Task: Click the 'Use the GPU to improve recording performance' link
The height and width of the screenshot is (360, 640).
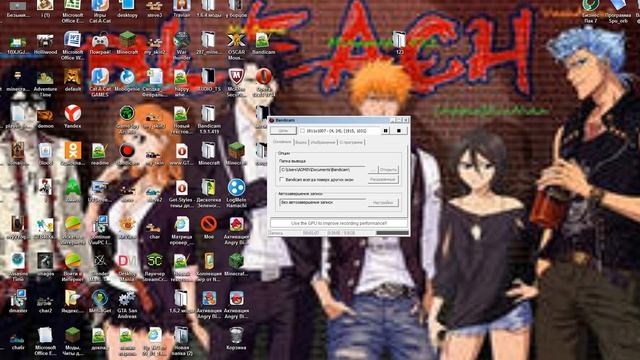Action: (339, 223)
